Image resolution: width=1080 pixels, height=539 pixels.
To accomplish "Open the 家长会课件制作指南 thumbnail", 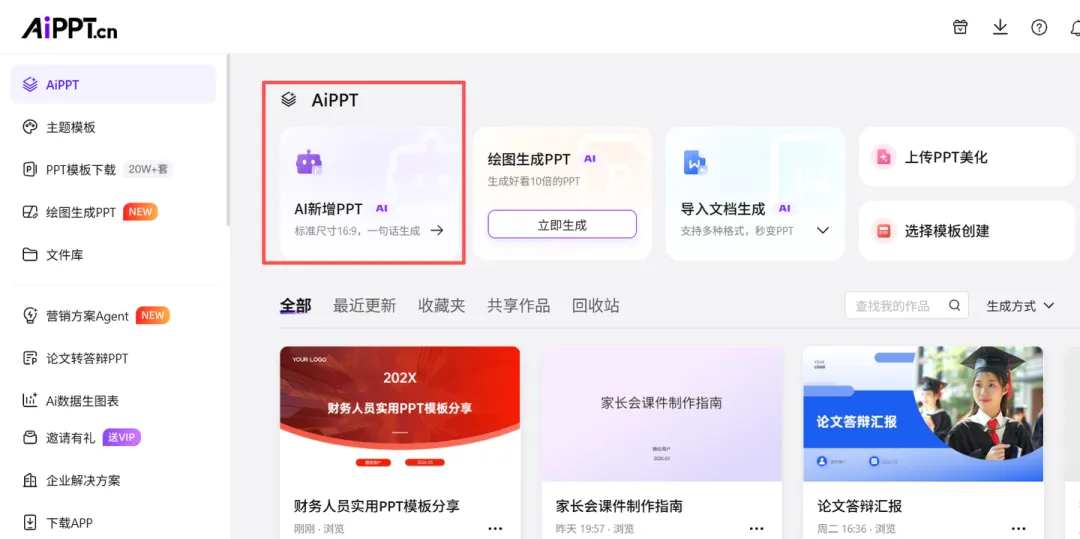I will pos(661,414).
